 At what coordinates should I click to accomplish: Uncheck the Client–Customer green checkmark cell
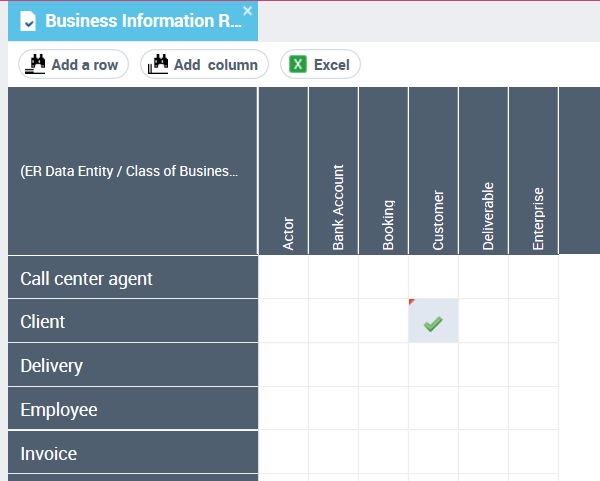(433, 322)
